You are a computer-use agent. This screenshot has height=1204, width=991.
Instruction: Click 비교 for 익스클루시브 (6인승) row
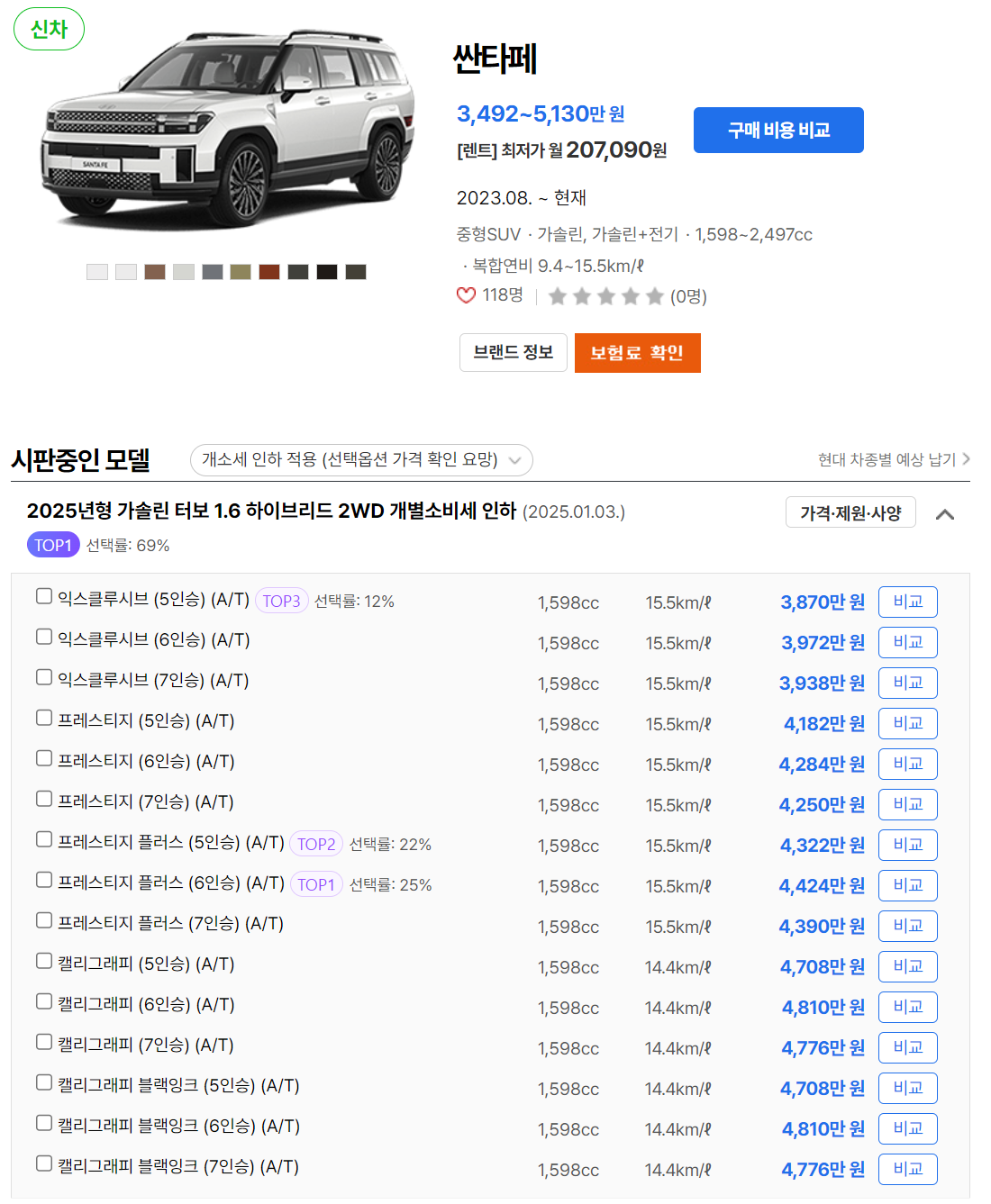[908, 642]
